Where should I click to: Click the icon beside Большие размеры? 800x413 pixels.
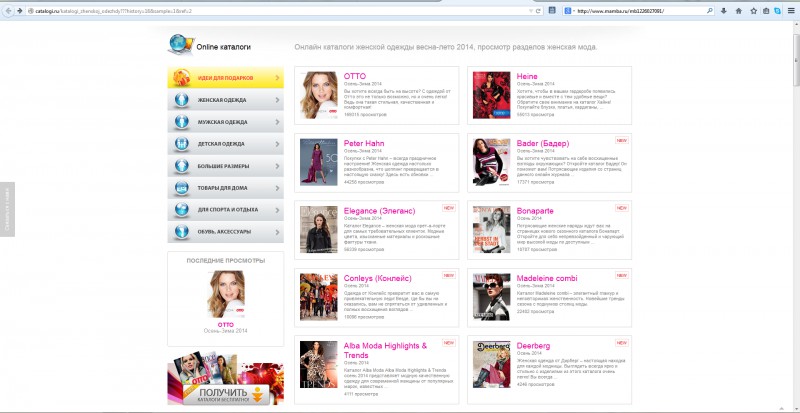pos(182,166)
